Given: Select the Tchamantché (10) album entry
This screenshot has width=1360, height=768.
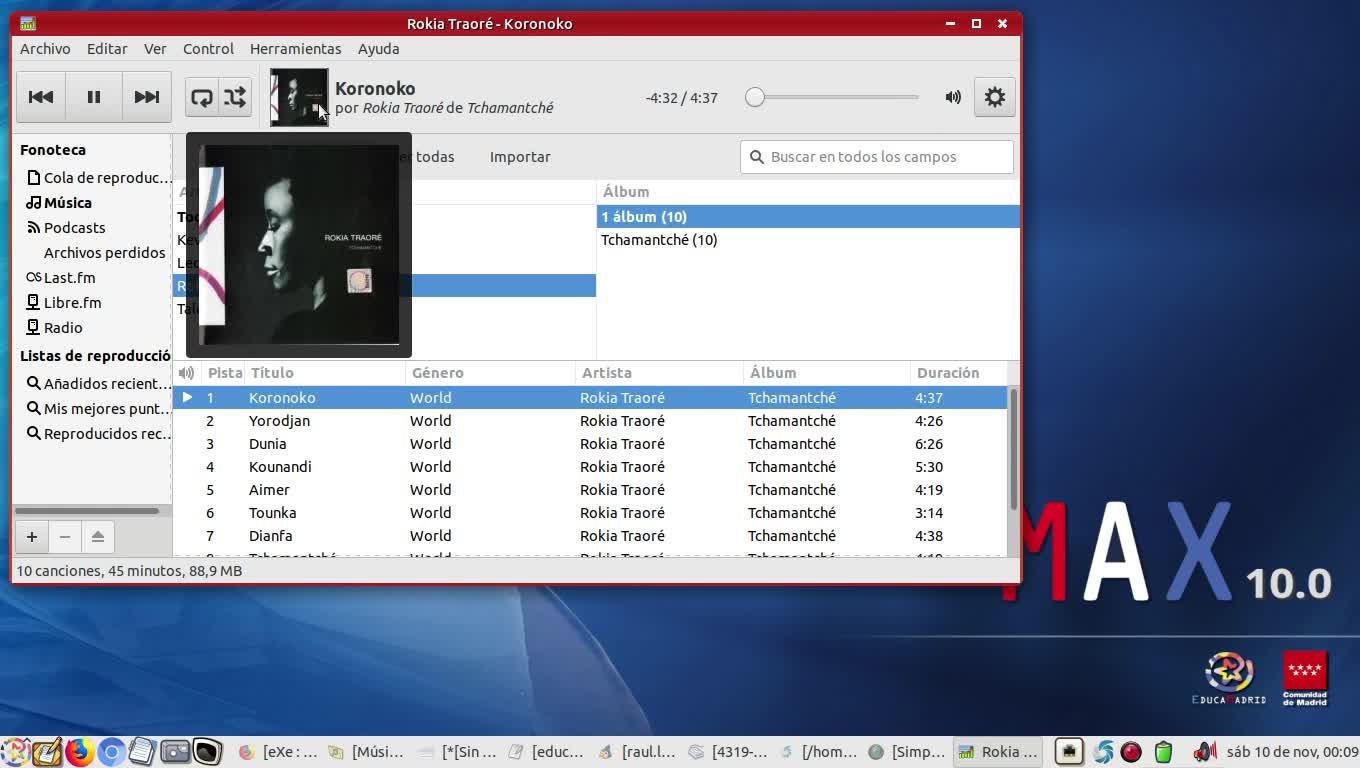Looking at the screenshot, I should pos(659,240).
